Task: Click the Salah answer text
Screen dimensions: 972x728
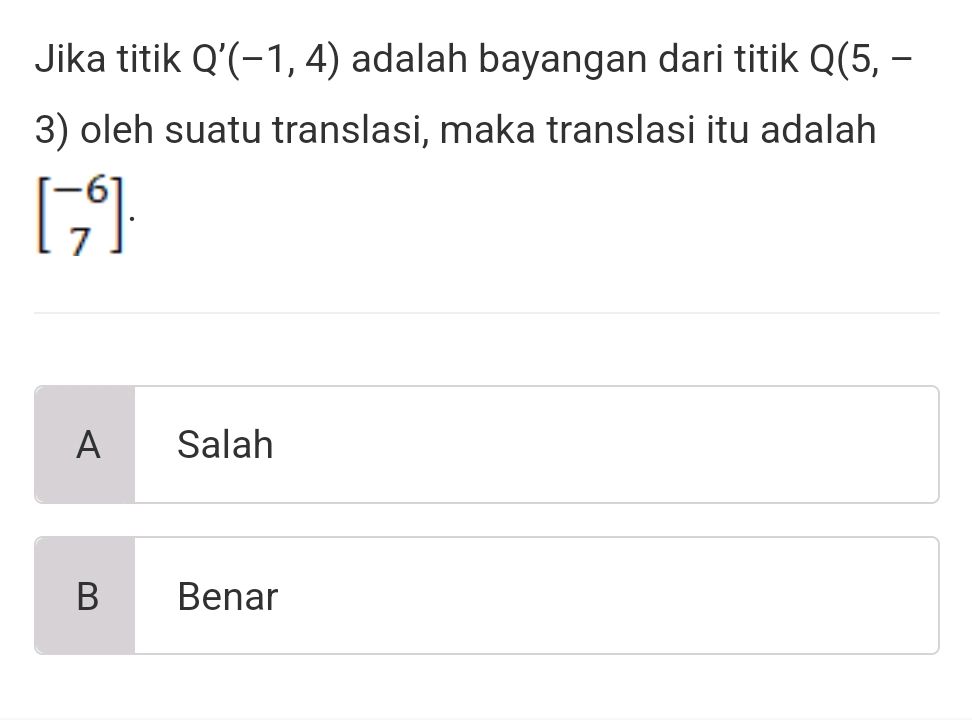Action: (x=226, y=444)
